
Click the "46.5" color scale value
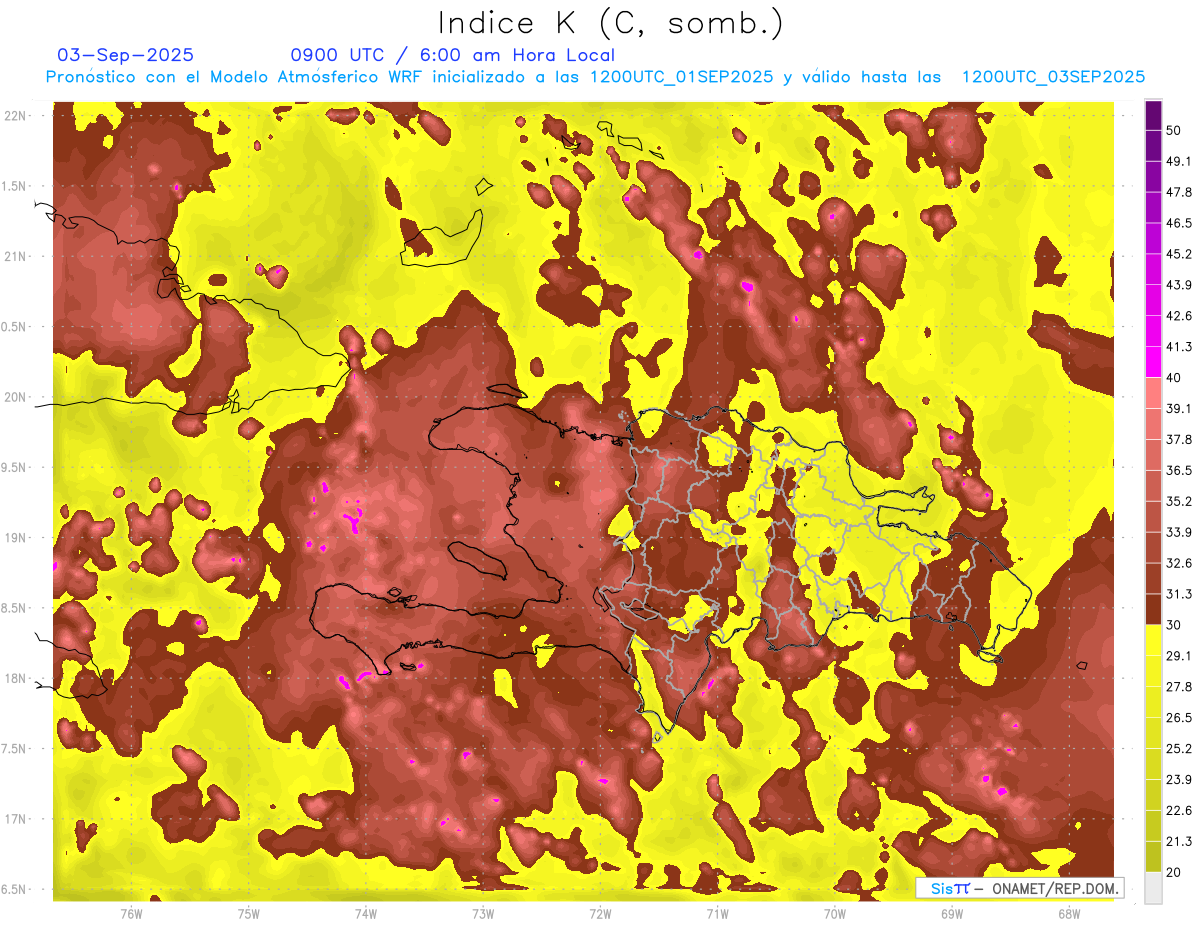(x=1178, y=223)
